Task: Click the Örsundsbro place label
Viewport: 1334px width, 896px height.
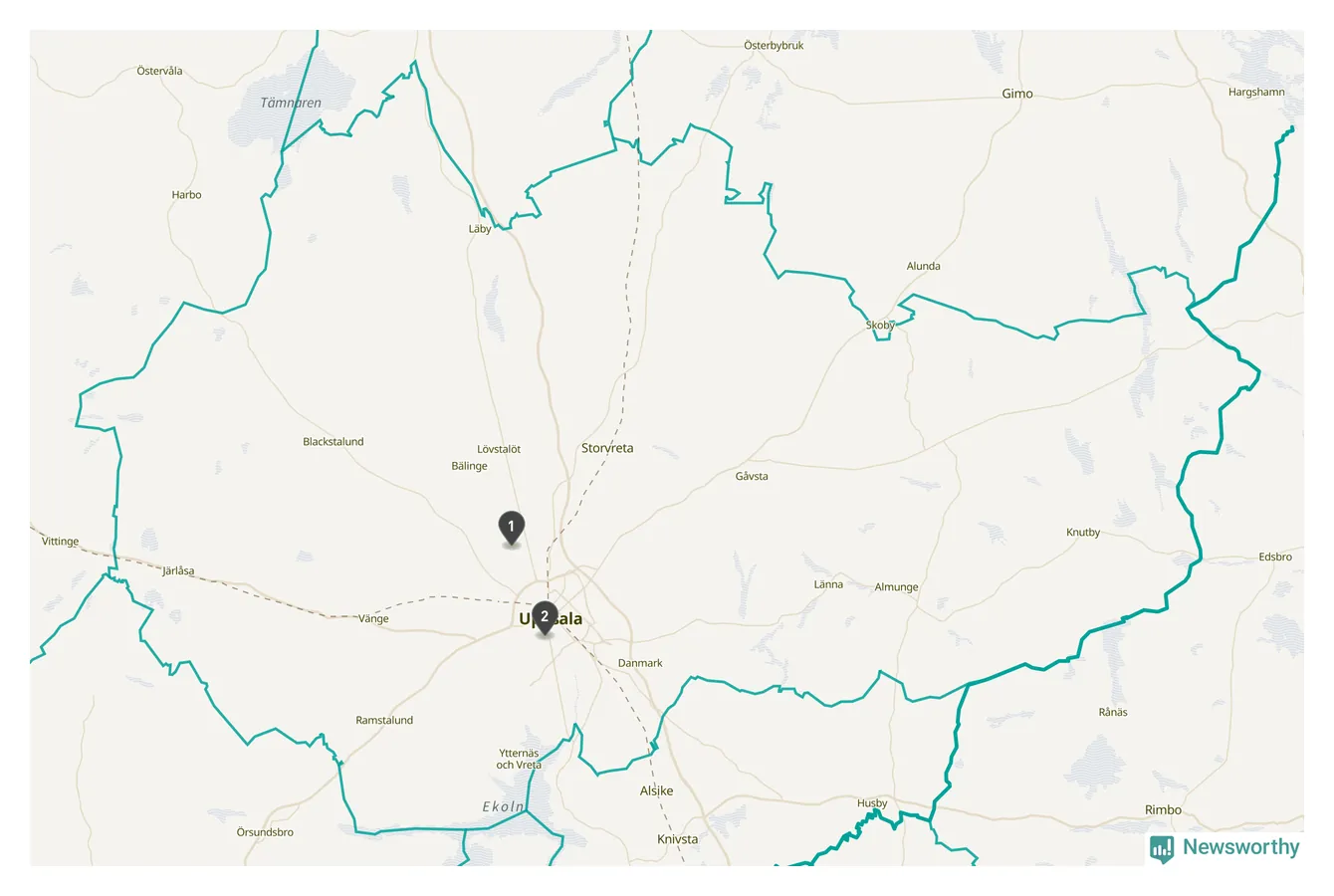Action: pyautogui.click(x=265, y=832)
